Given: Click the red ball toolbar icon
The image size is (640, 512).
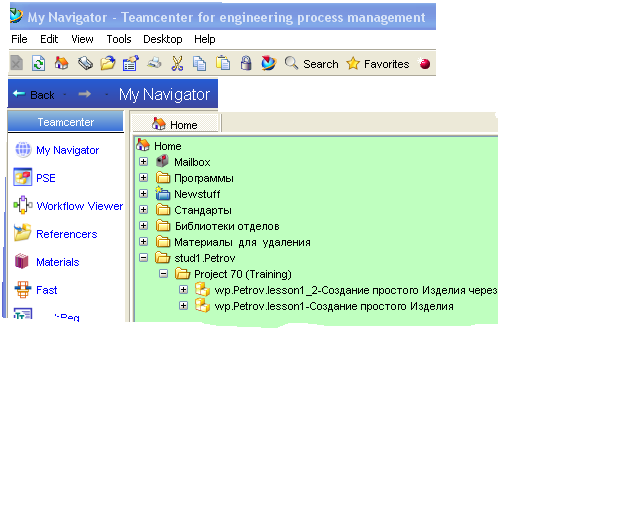Looking at the screenshot, I should 424,64.
